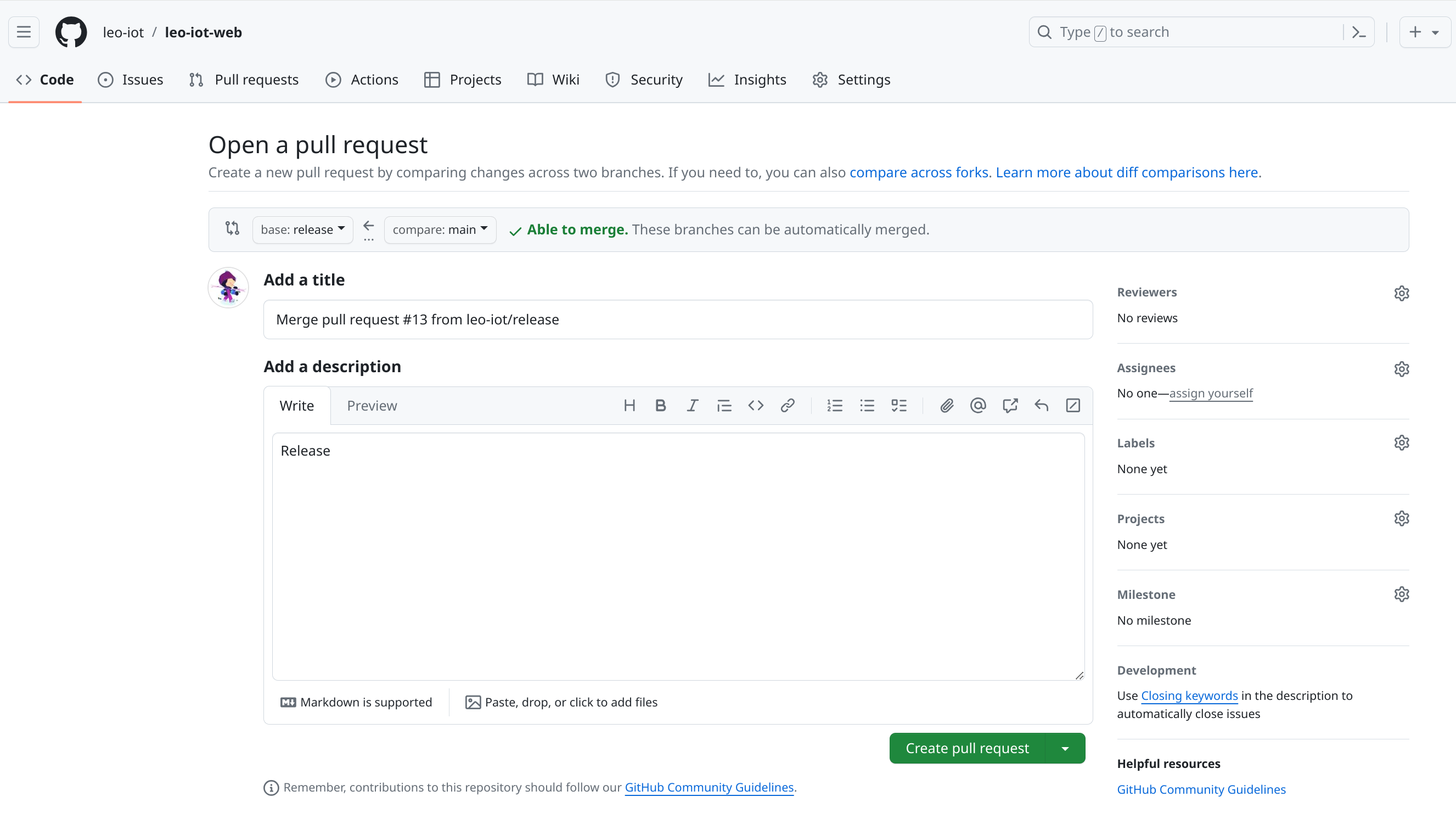Switch to the Write tab

click(x=297, y=405)
